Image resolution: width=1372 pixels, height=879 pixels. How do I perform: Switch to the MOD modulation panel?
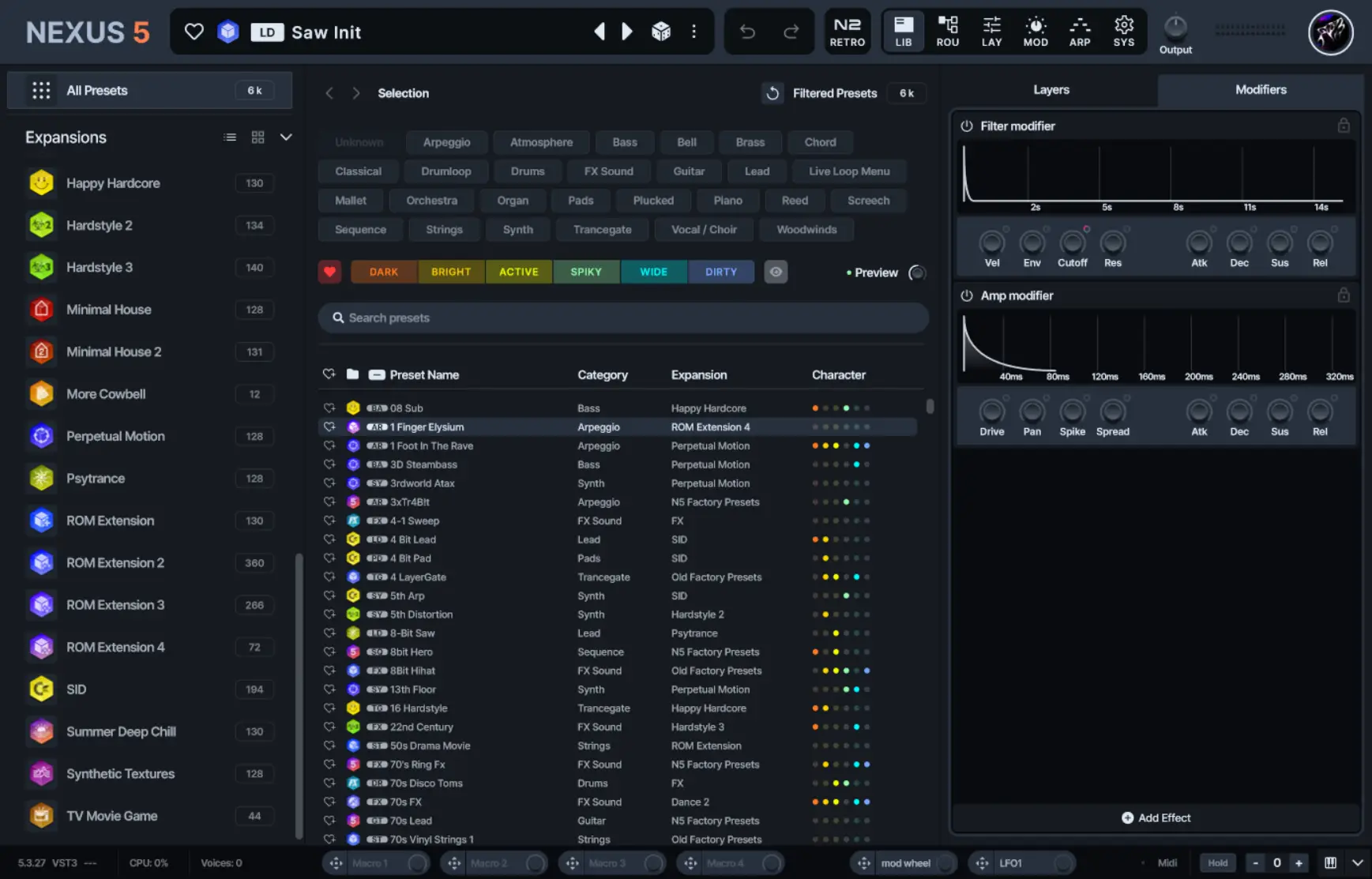tap(1036, 32)
